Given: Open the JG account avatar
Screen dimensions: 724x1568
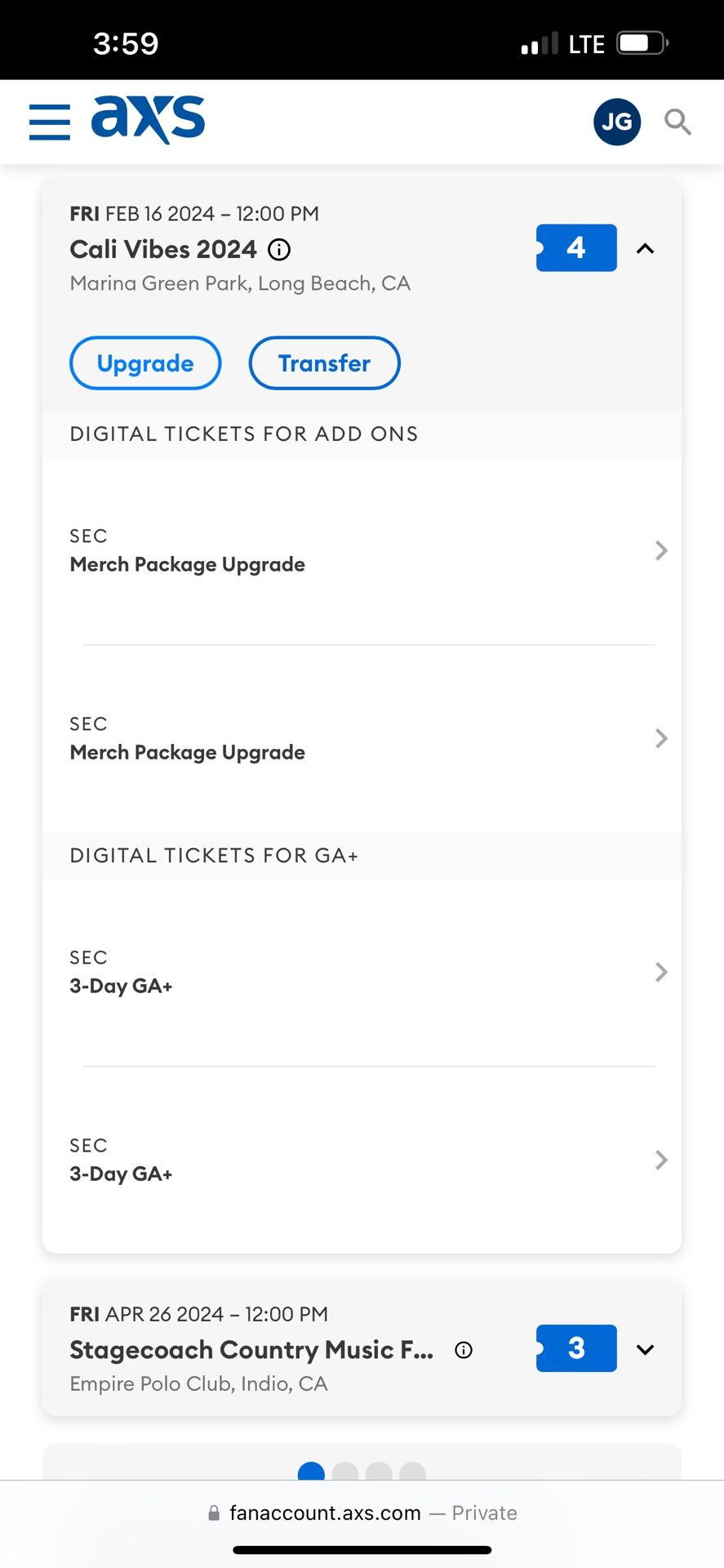Looking at the screenshot, I should tap(616, 122).
